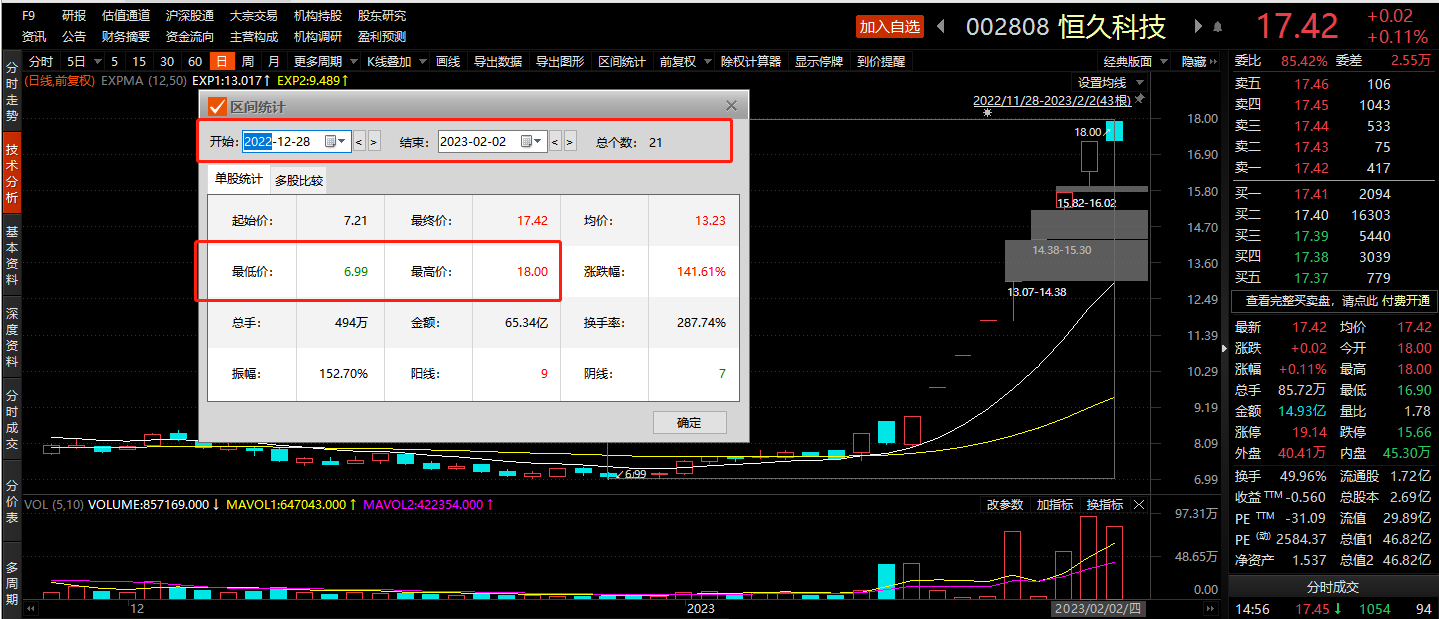Click the 确定 button in dialog

pos(689,423)
